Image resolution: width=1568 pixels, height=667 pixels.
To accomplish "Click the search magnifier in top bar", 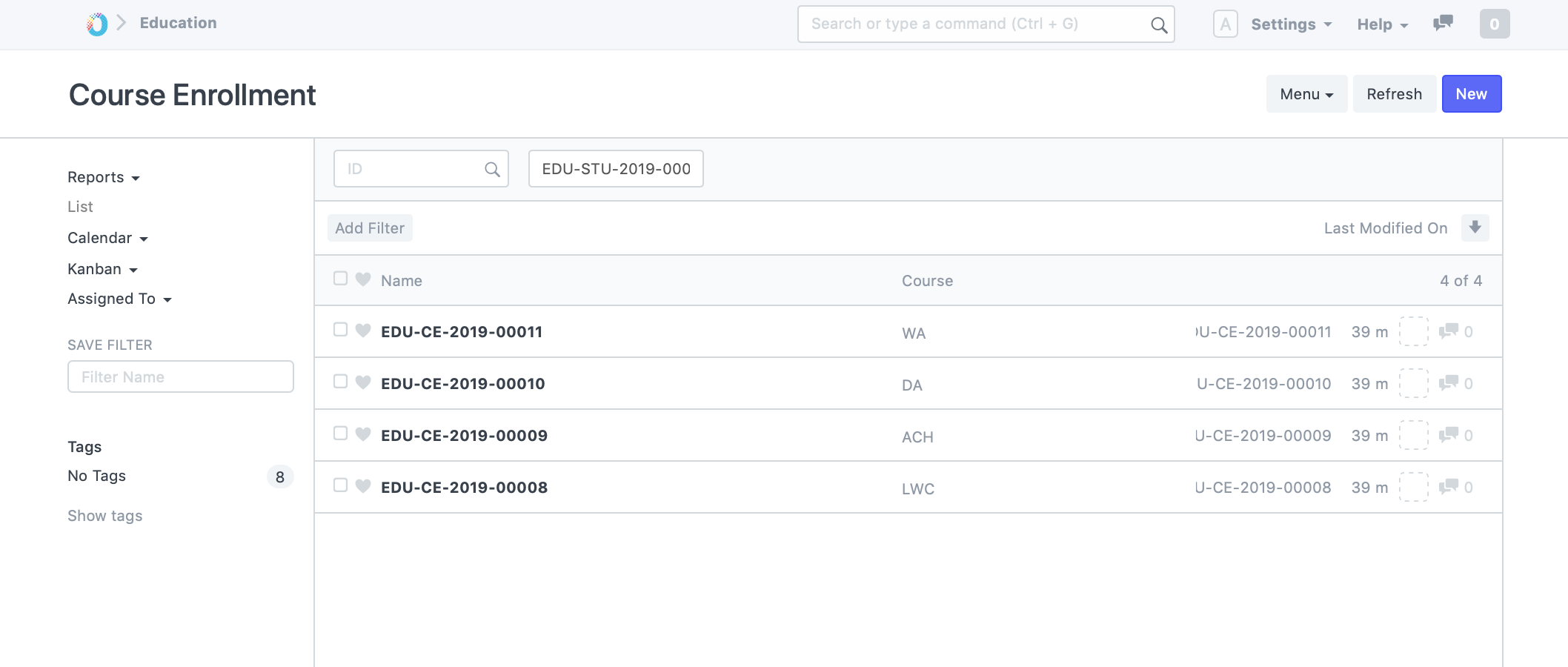I will point(1158,25).
